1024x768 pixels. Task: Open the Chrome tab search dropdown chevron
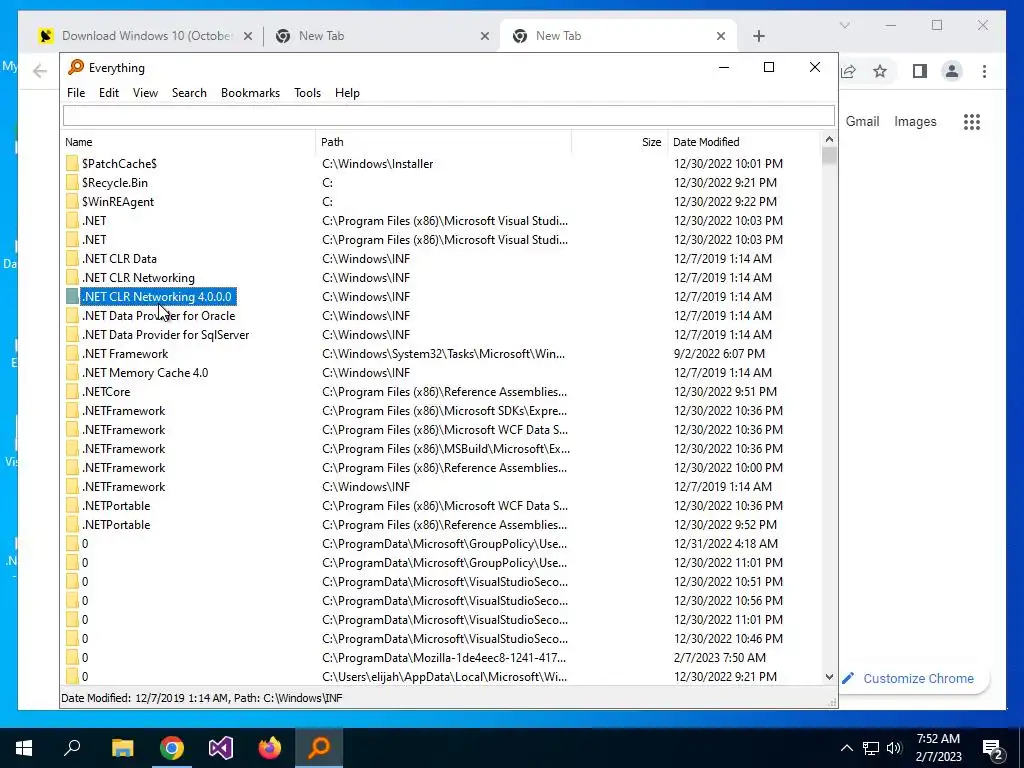(844, 25)
